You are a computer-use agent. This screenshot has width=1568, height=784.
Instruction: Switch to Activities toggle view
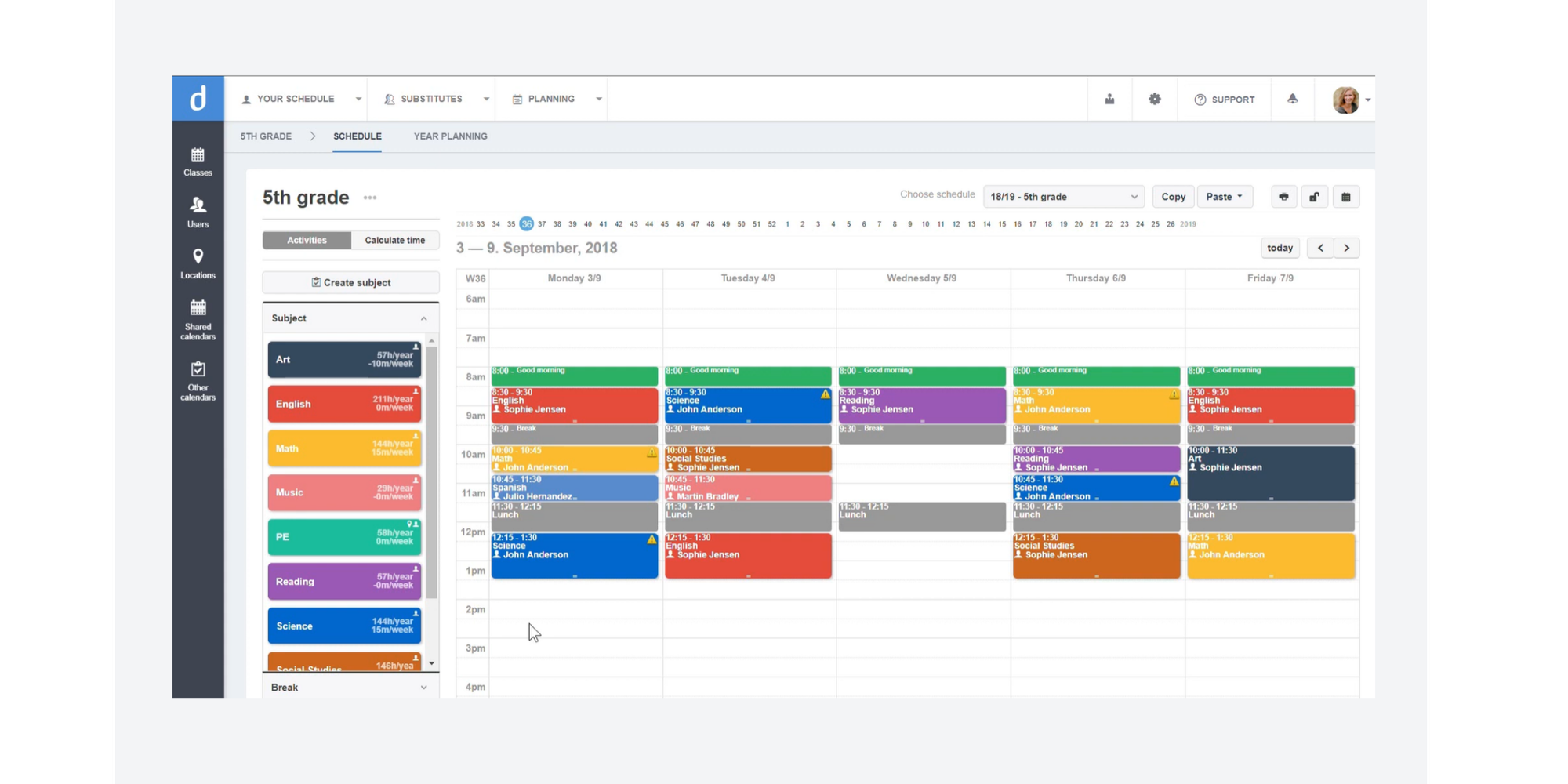coord(307,241)
